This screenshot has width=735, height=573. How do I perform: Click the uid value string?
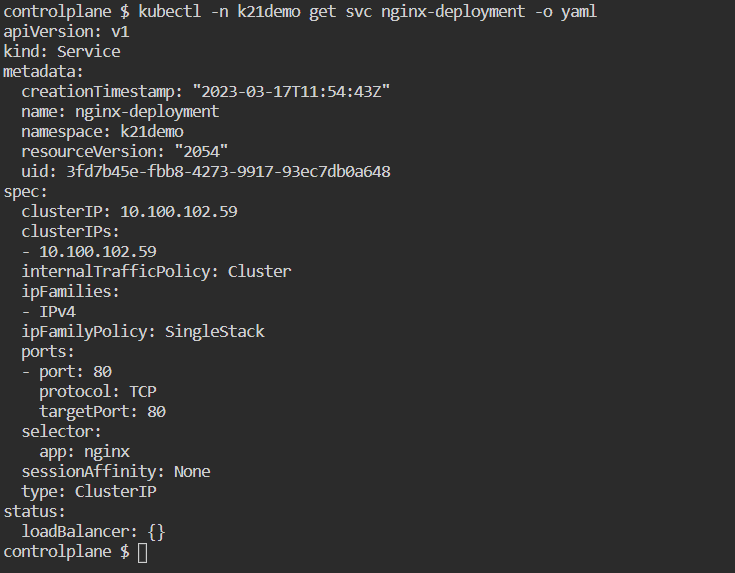point(228,171)
